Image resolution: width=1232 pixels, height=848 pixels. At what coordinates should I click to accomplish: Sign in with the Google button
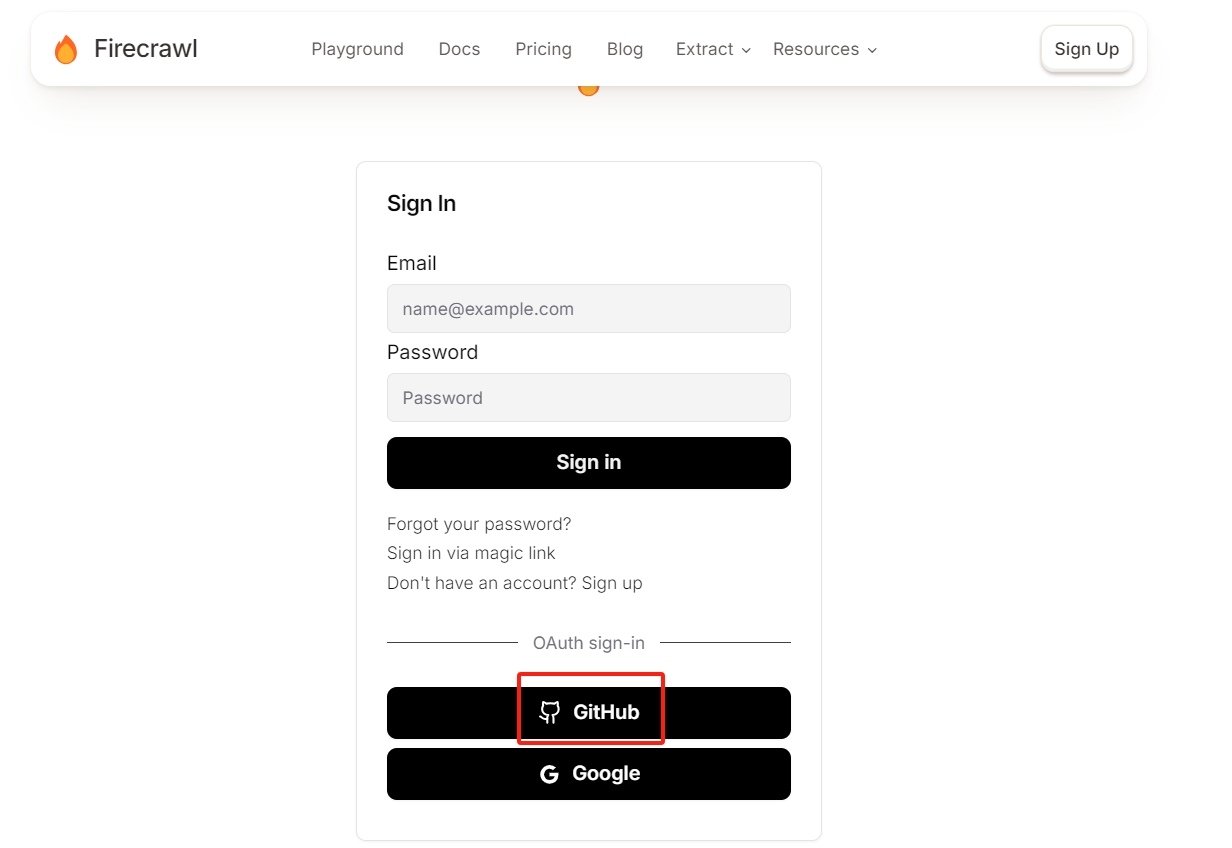pos(589,774)
